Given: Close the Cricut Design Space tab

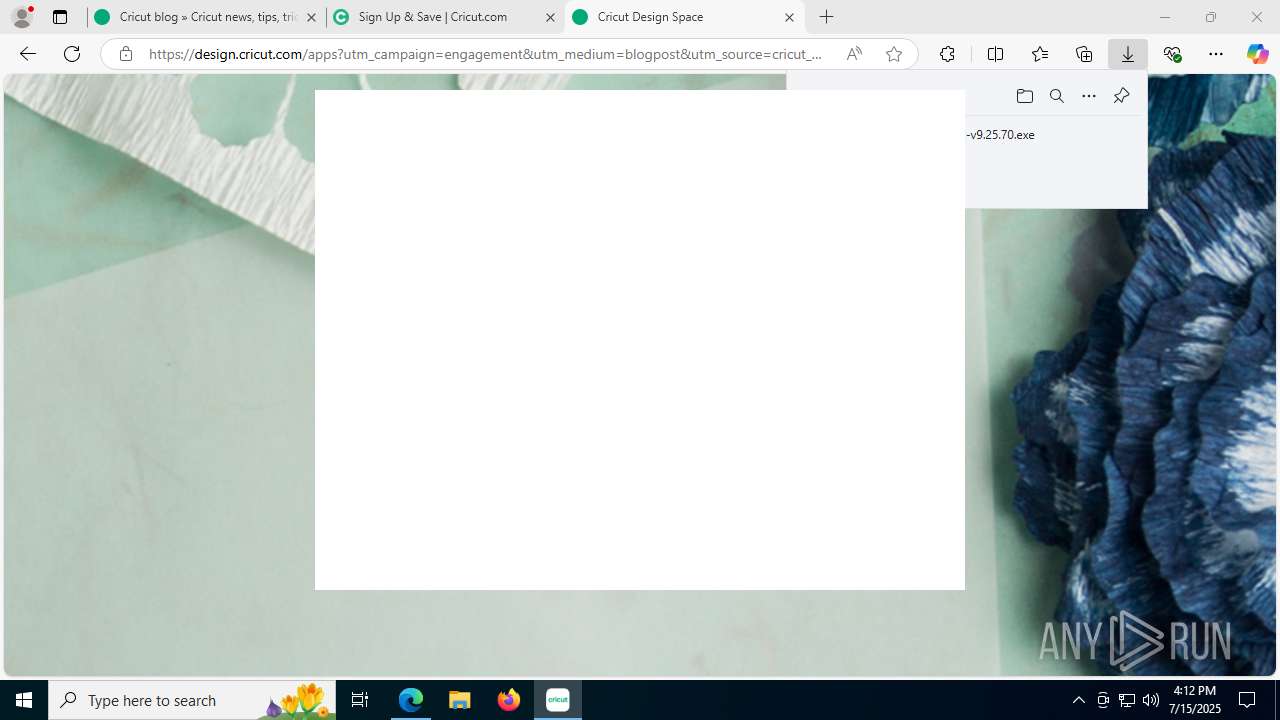Looking at the screenshot, I should click(x=789, y=17).
